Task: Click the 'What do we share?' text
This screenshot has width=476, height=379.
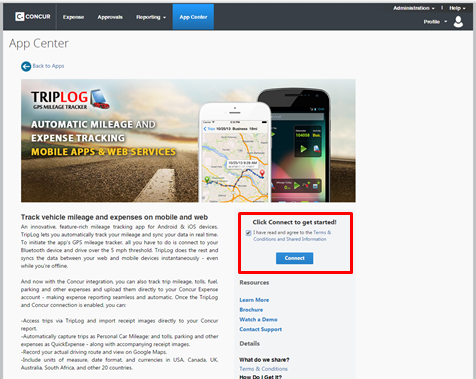Action: click(x=264, y=360)
